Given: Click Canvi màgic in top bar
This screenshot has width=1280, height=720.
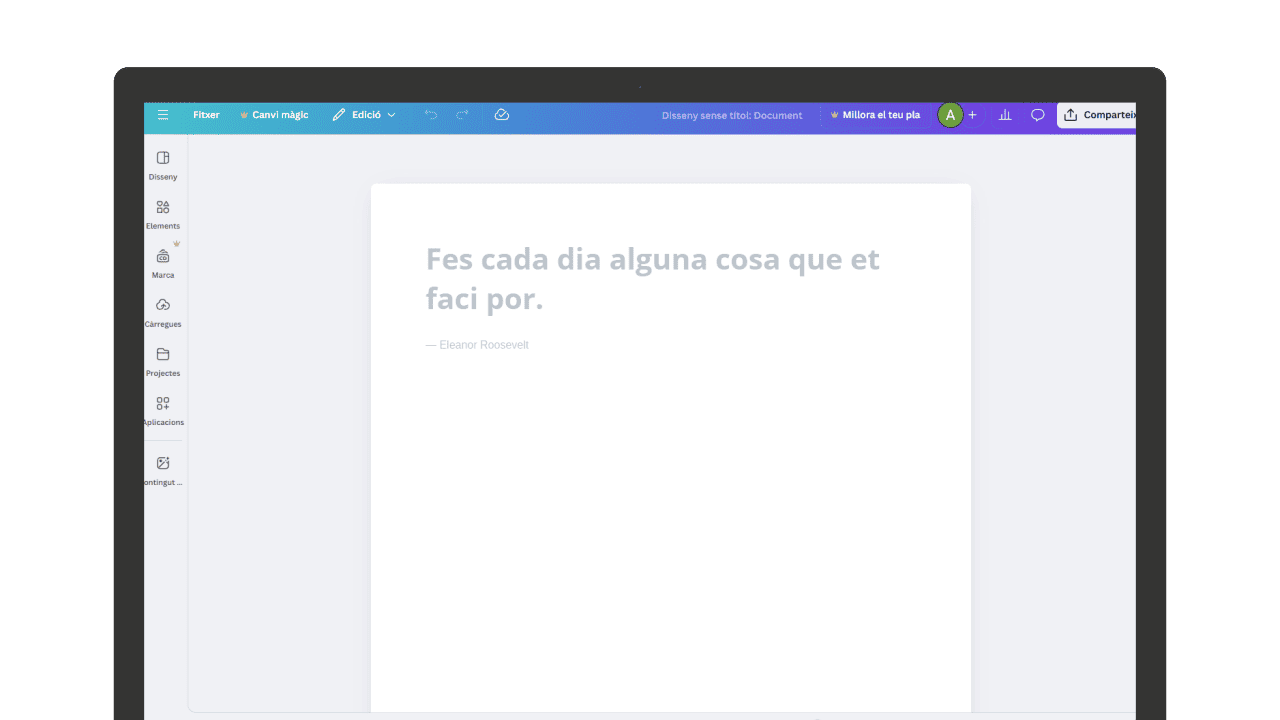Looking at the screenshot, I should 274,115.
